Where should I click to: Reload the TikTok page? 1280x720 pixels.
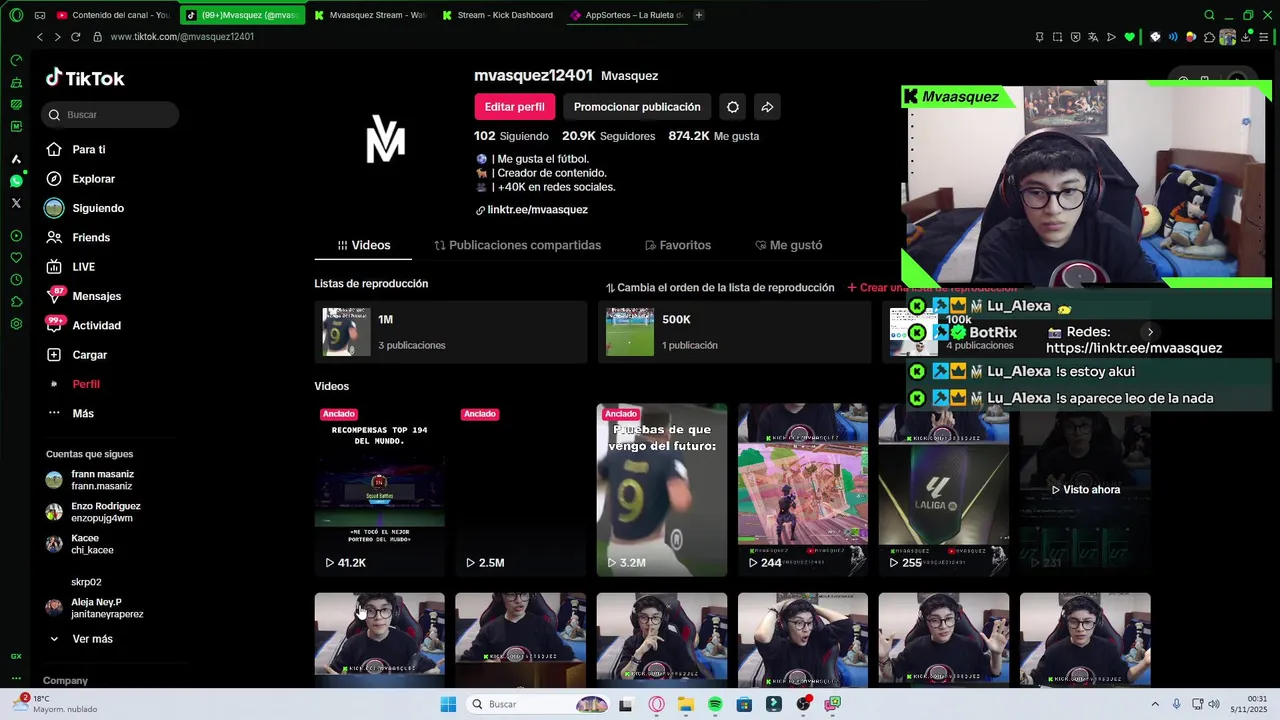[x=75, y=37]
